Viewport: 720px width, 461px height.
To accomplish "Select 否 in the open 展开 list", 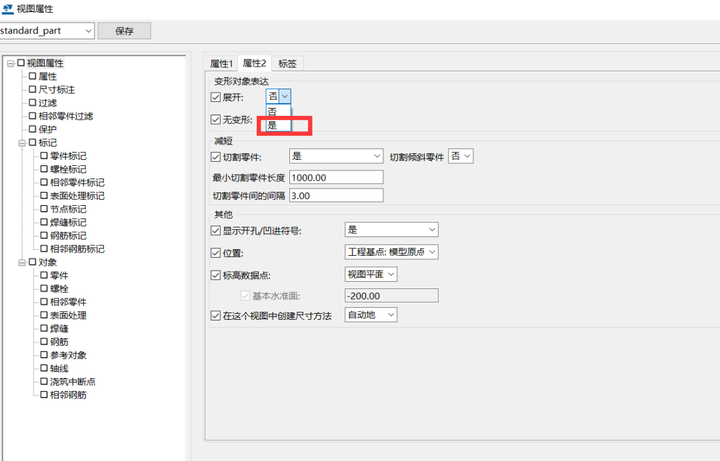I will (x=278, y=112).
